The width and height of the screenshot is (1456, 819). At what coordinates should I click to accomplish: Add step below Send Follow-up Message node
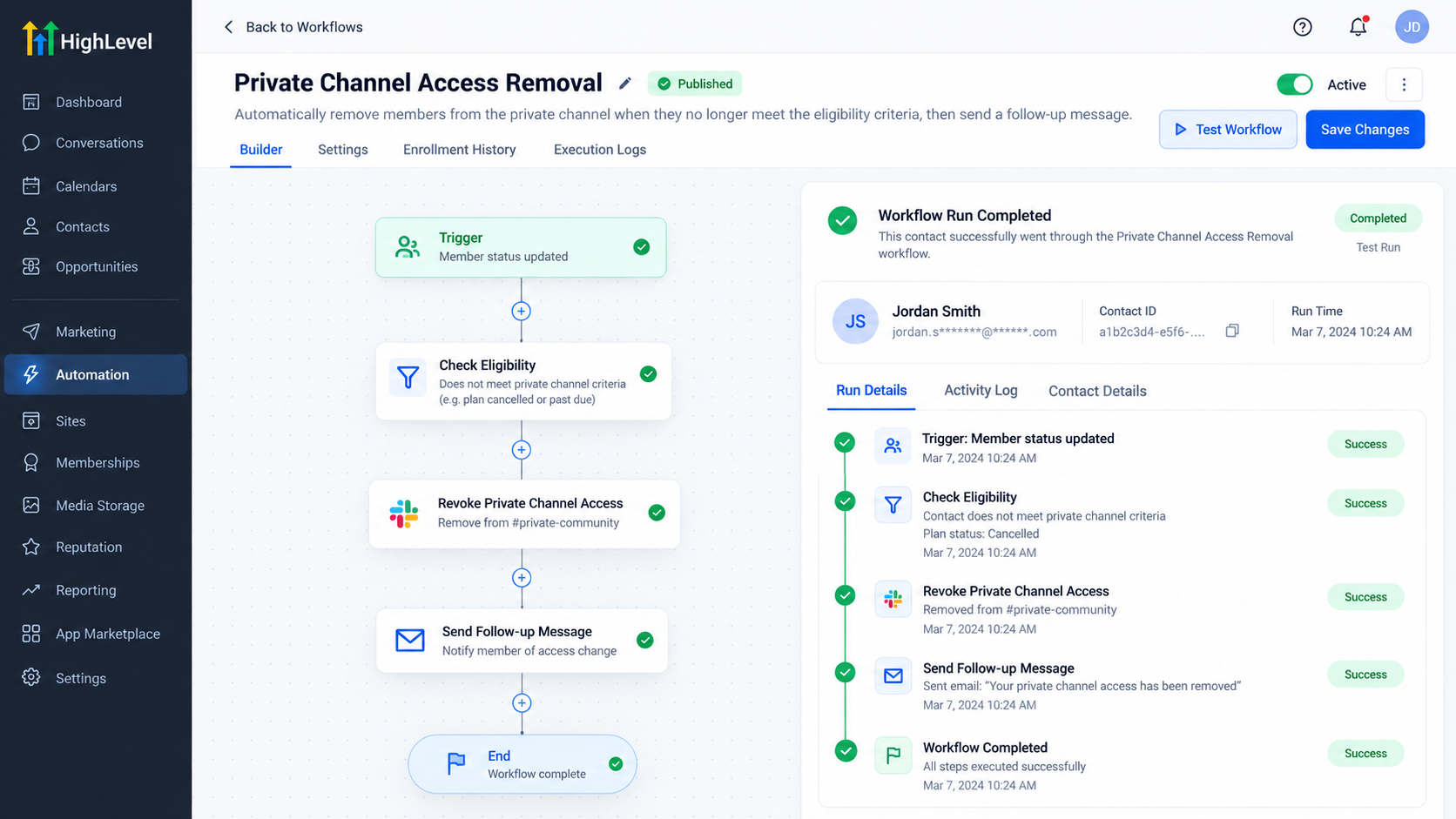pos(521,703)
